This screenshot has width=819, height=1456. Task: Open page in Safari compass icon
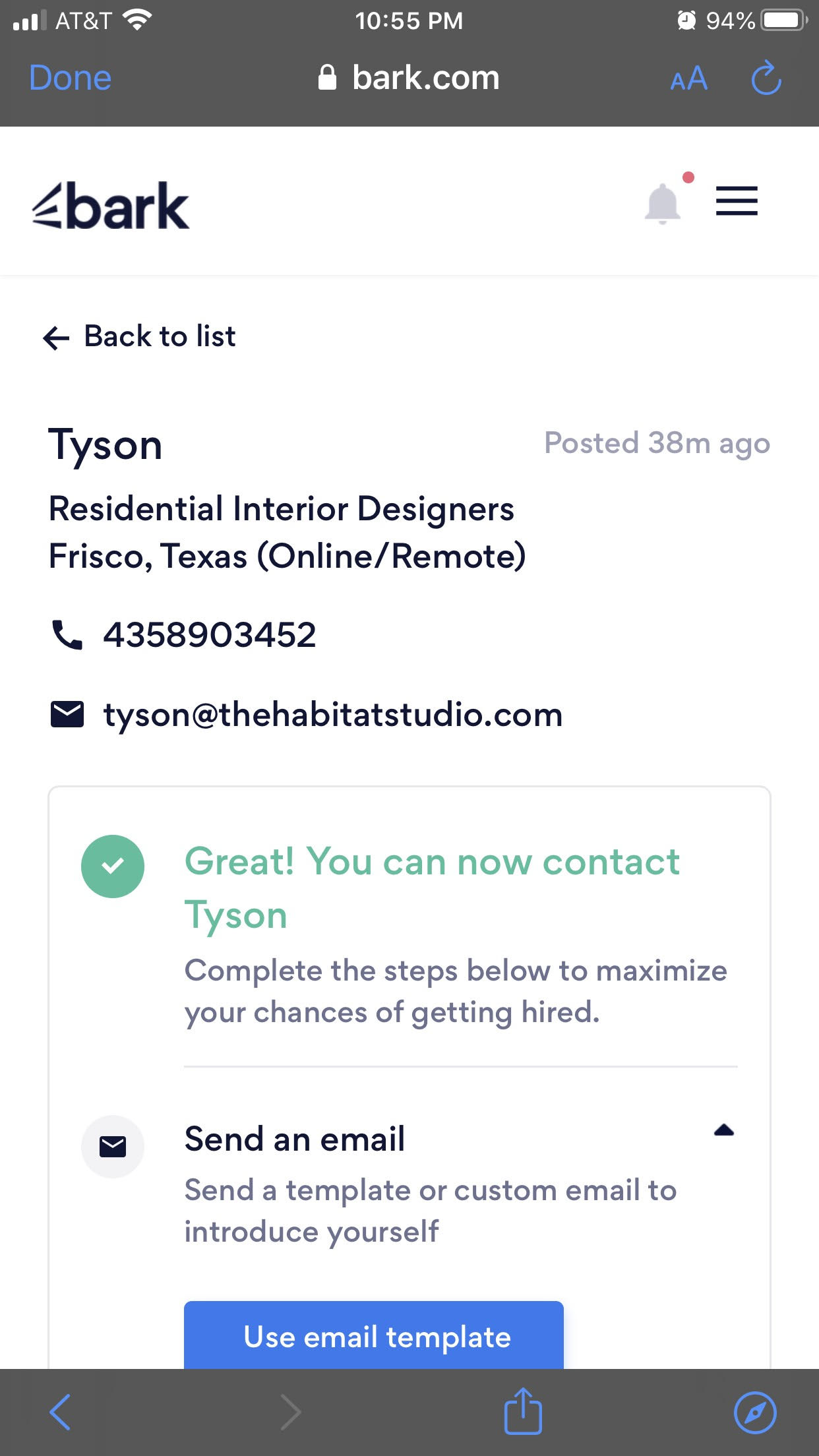point(755,1412)
